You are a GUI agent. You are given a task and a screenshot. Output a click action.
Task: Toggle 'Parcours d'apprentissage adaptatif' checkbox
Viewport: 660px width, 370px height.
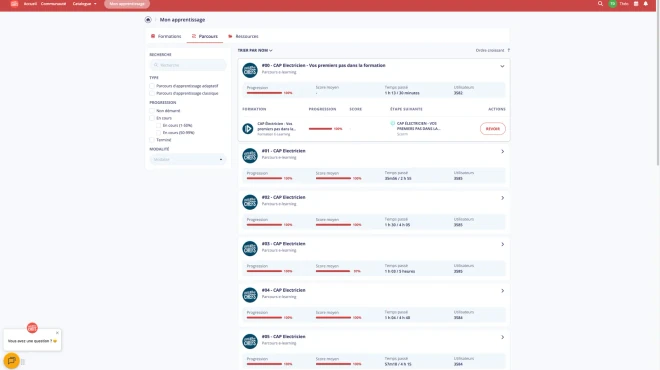152,86
